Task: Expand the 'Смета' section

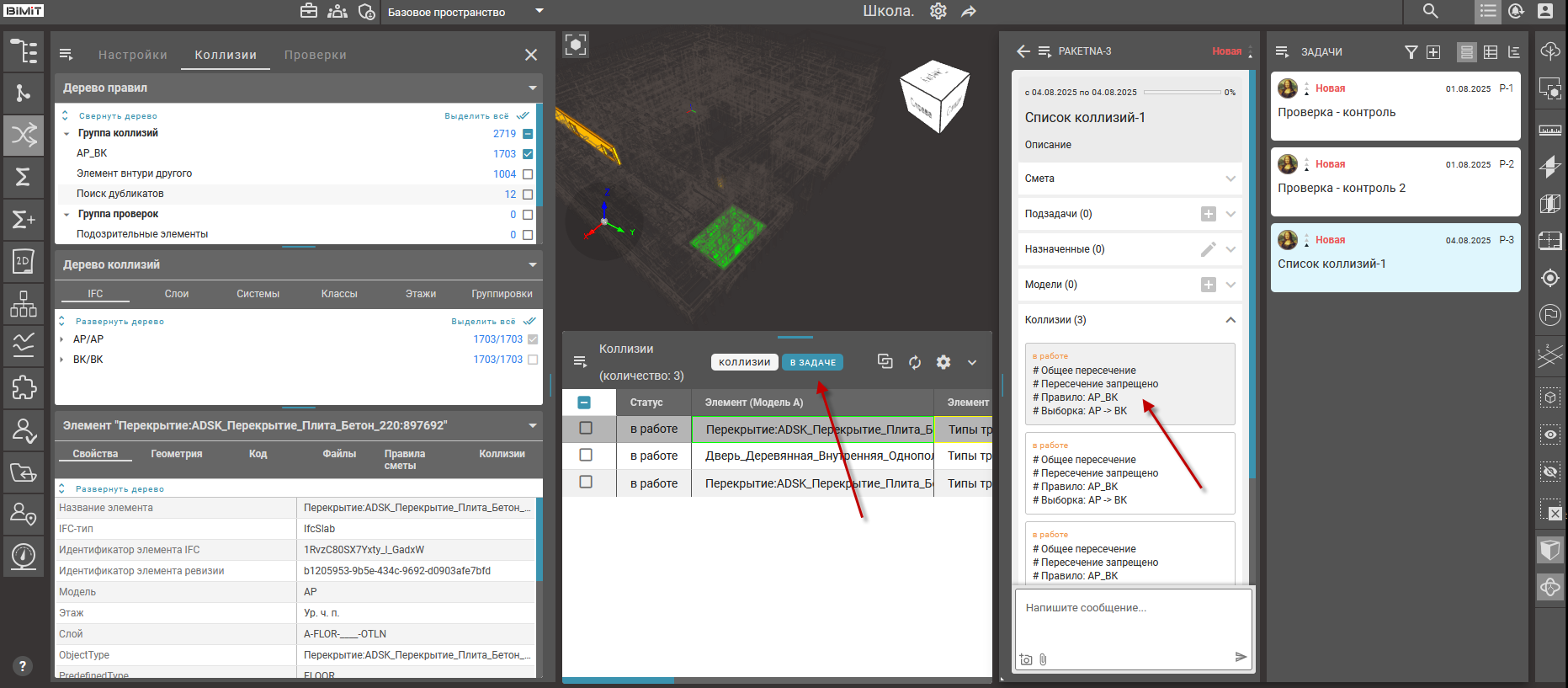Action: point(1230,179)
